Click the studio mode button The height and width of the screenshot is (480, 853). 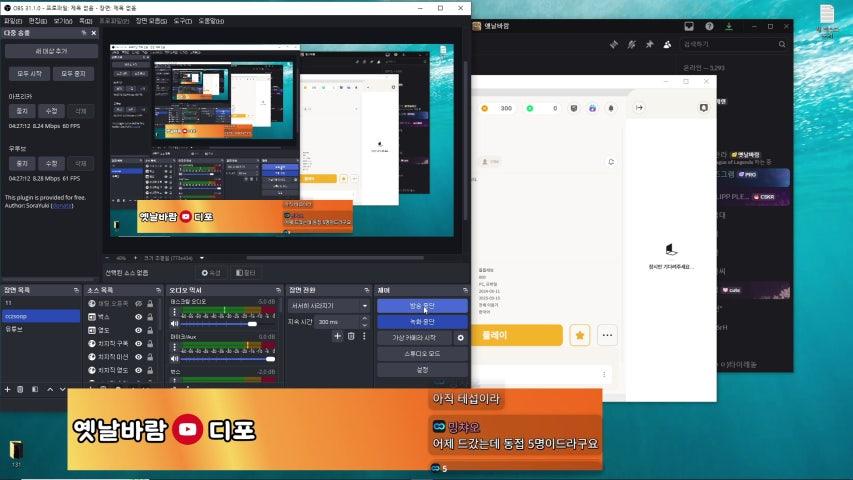click(x=422, y=354)
